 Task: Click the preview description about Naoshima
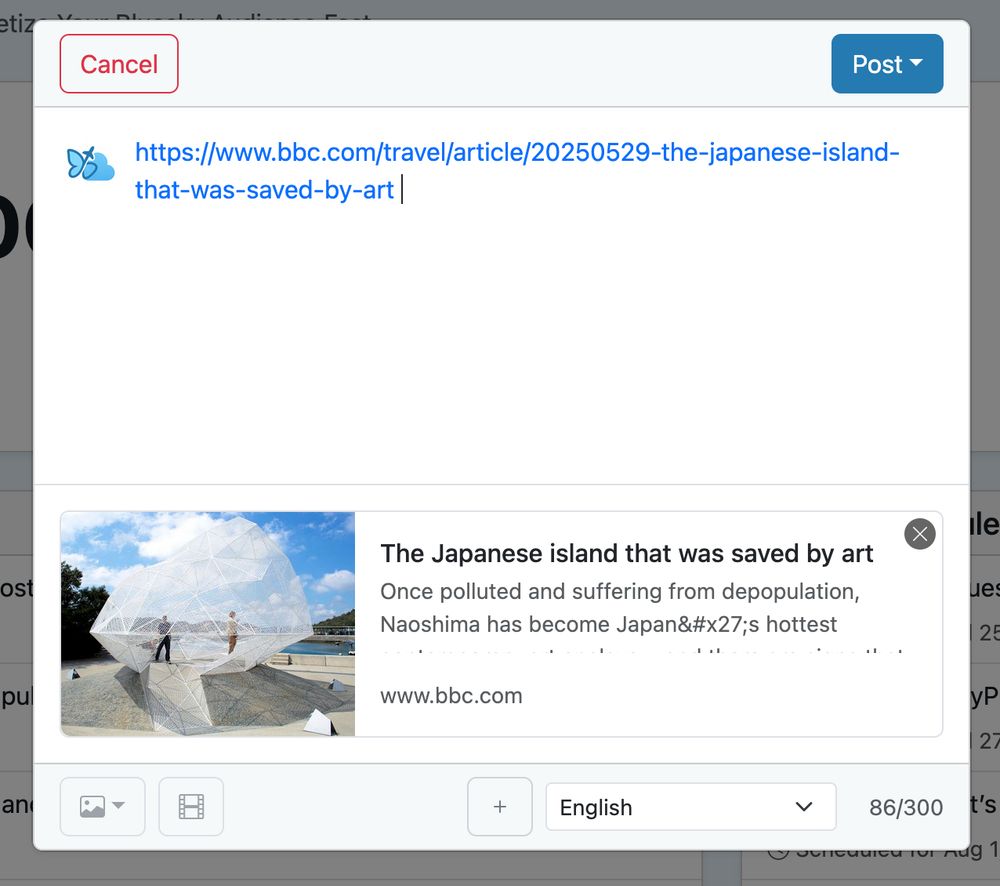tap(642, 616)
